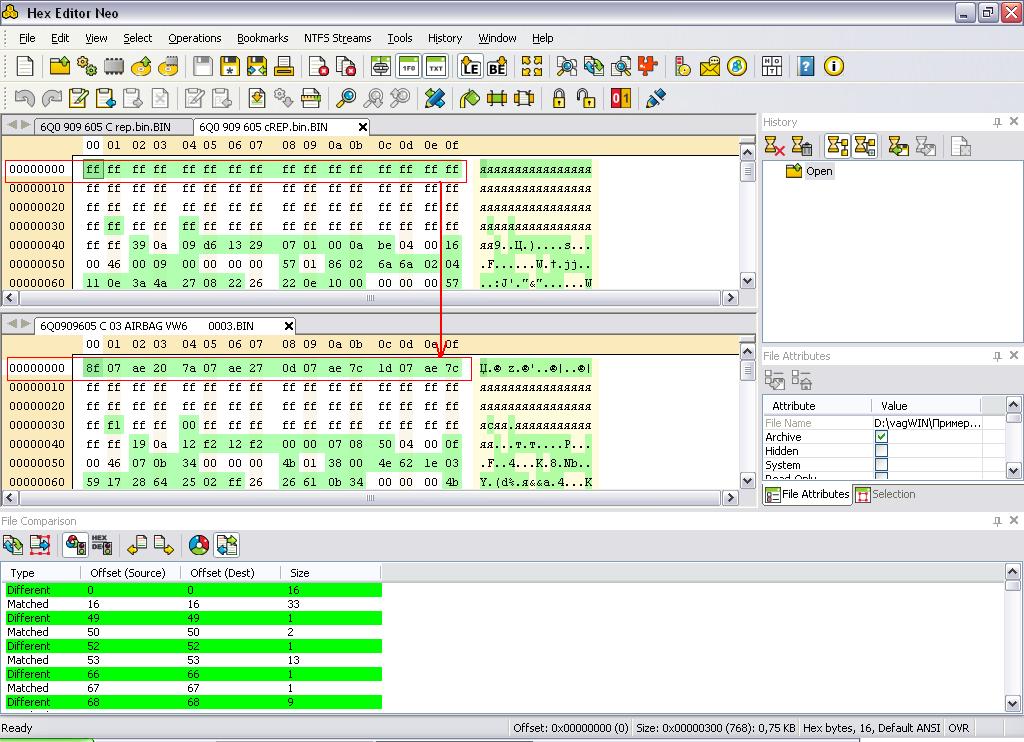Image resolution: width=1024 pixels, height=742 pixels.
Task: Click the pie chart comparison statistics icon
Action: point(199,545)
